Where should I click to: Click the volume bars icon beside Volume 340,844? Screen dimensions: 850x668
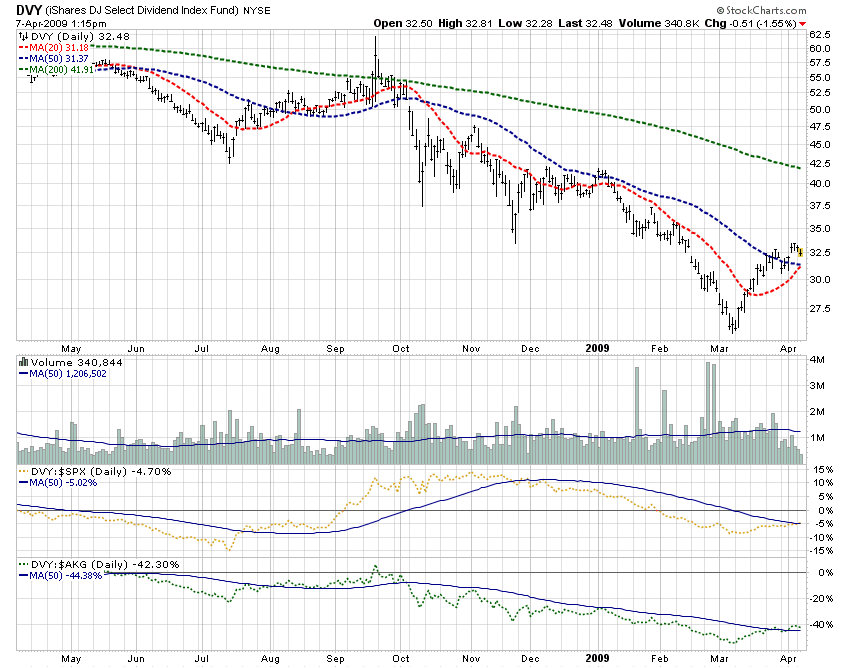click(23, 362)
